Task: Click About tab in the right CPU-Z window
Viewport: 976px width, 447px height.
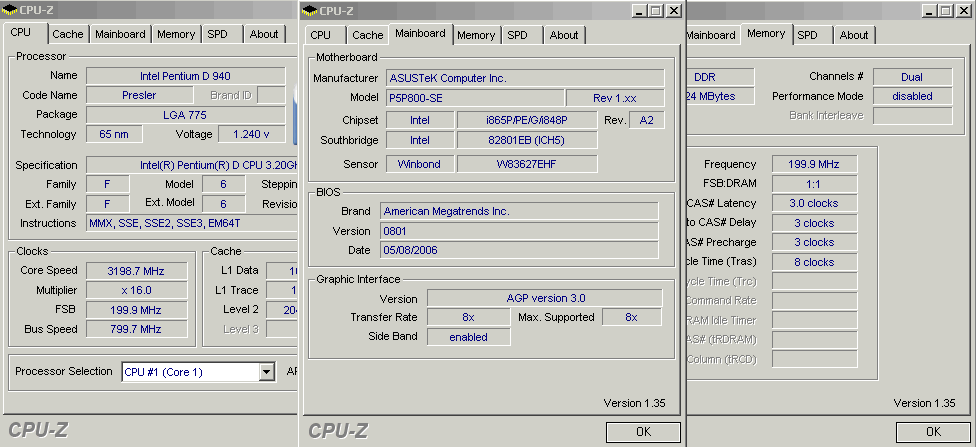Action: click(x=854, y=35)
